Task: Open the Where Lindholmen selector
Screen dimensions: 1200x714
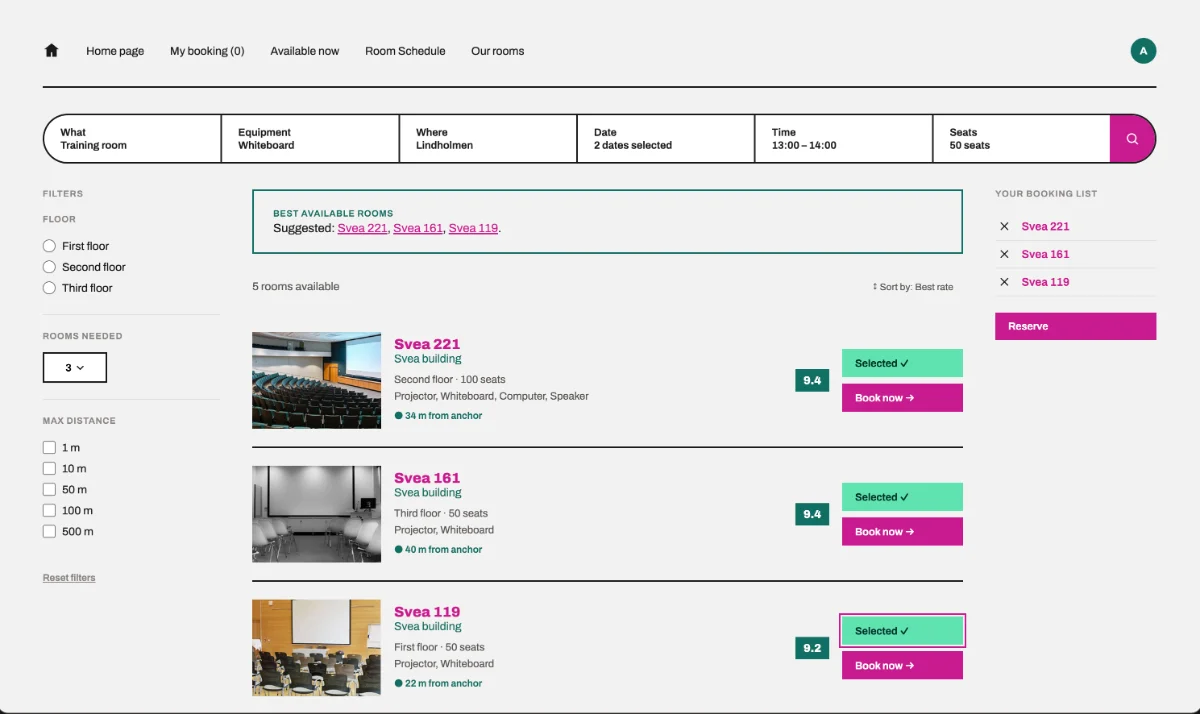Action: pyautogui.click(x=488, y=139)
